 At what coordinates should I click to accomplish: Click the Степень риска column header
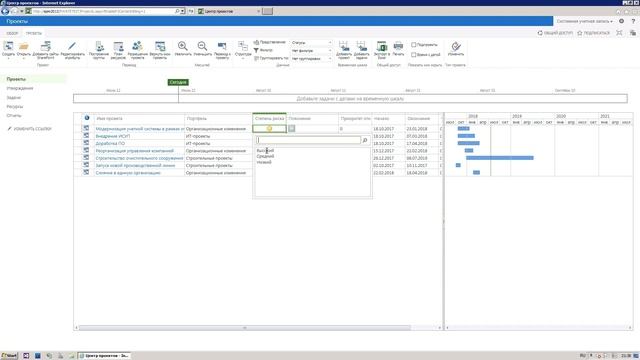point(269,118)
